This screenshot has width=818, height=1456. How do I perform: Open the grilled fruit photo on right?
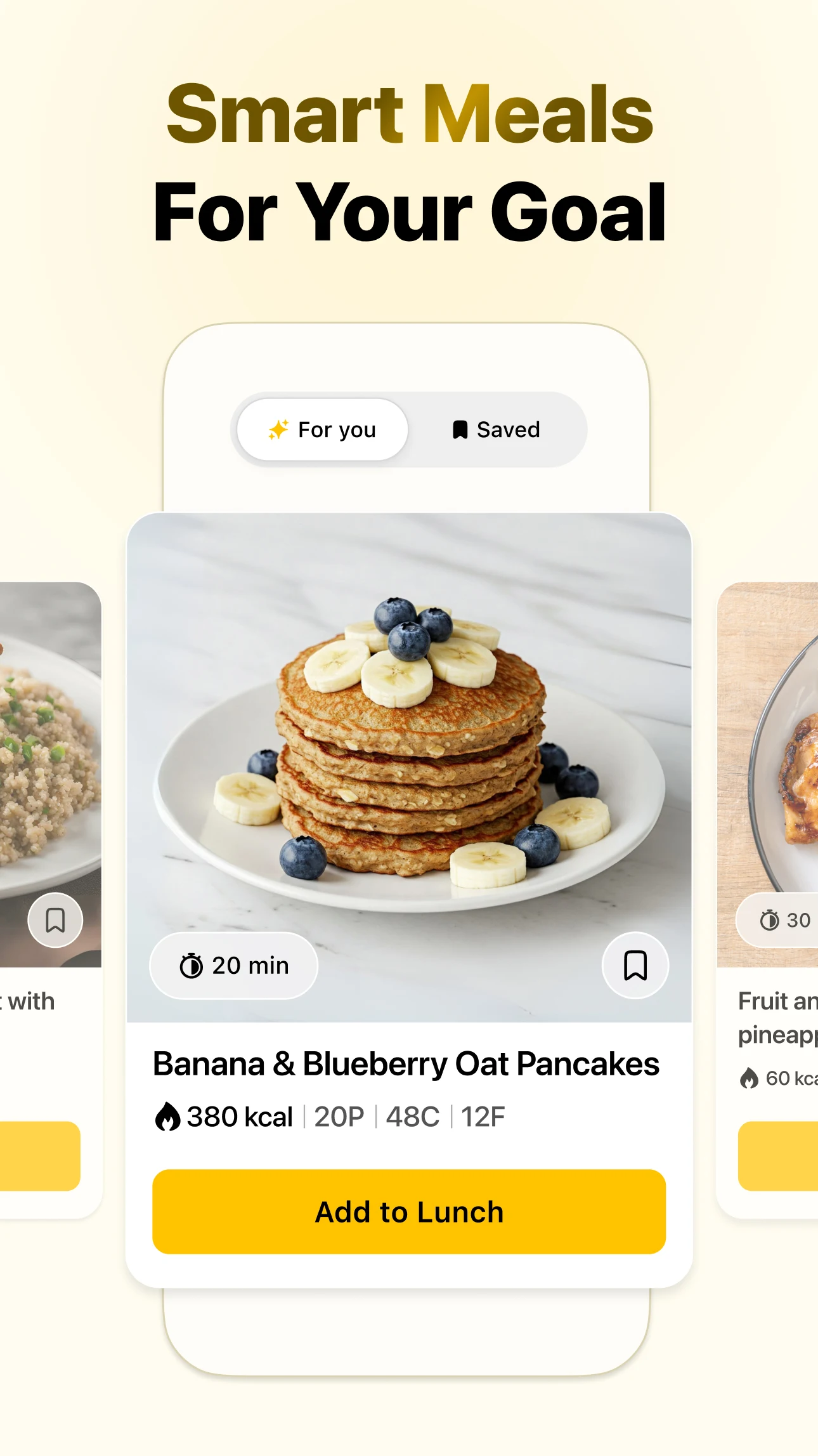pos(767,775)
